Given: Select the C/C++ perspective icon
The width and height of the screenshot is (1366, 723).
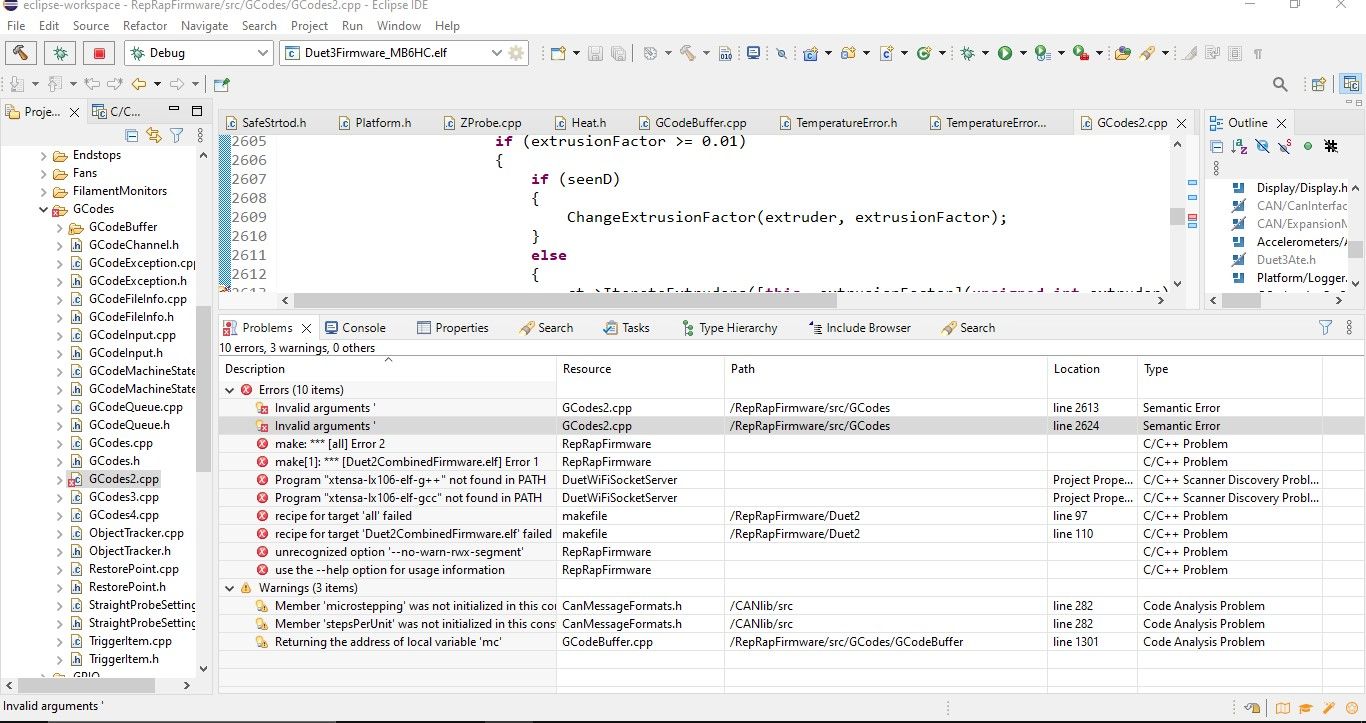Looking at the screenshot, I should (1351, 84).
